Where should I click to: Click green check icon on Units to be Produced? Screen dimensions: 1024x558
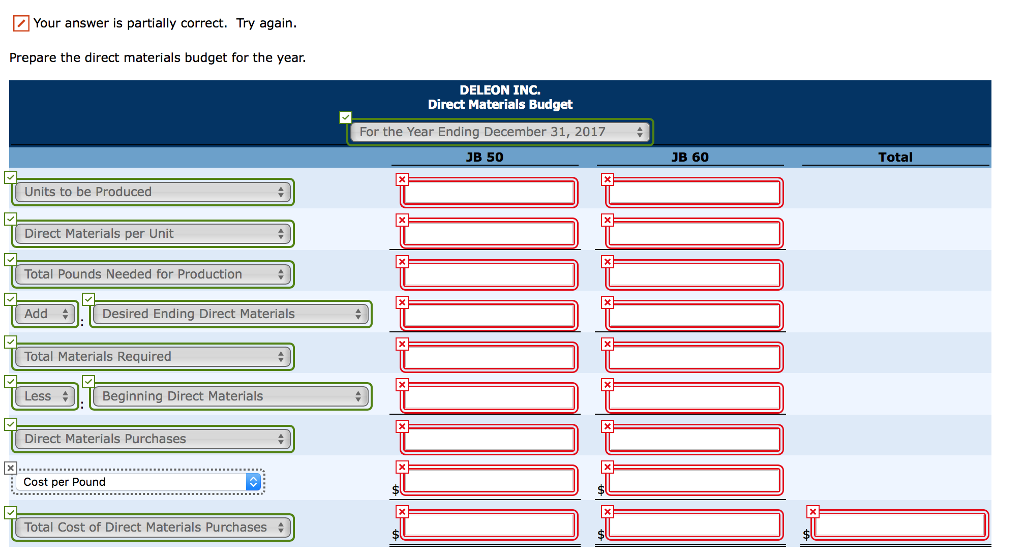pos(10,177)
